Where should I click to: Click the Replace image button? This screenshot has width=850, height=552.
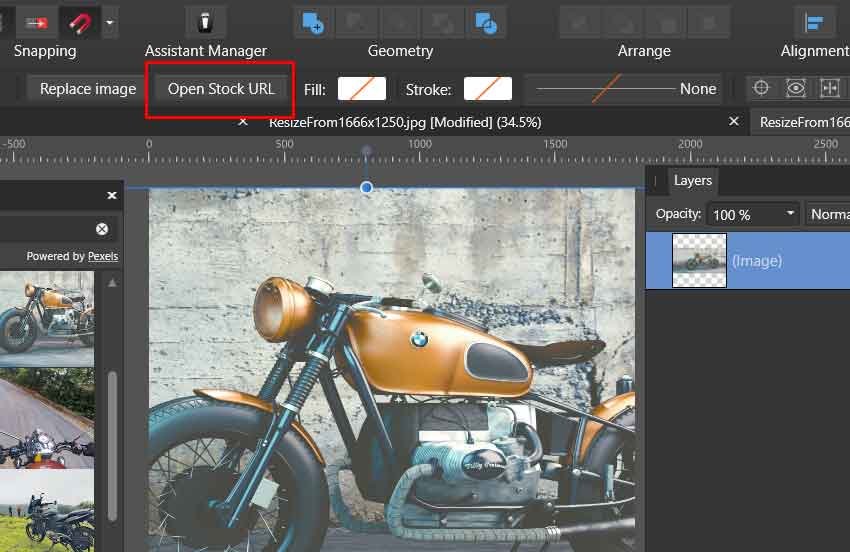click(88, 88)
